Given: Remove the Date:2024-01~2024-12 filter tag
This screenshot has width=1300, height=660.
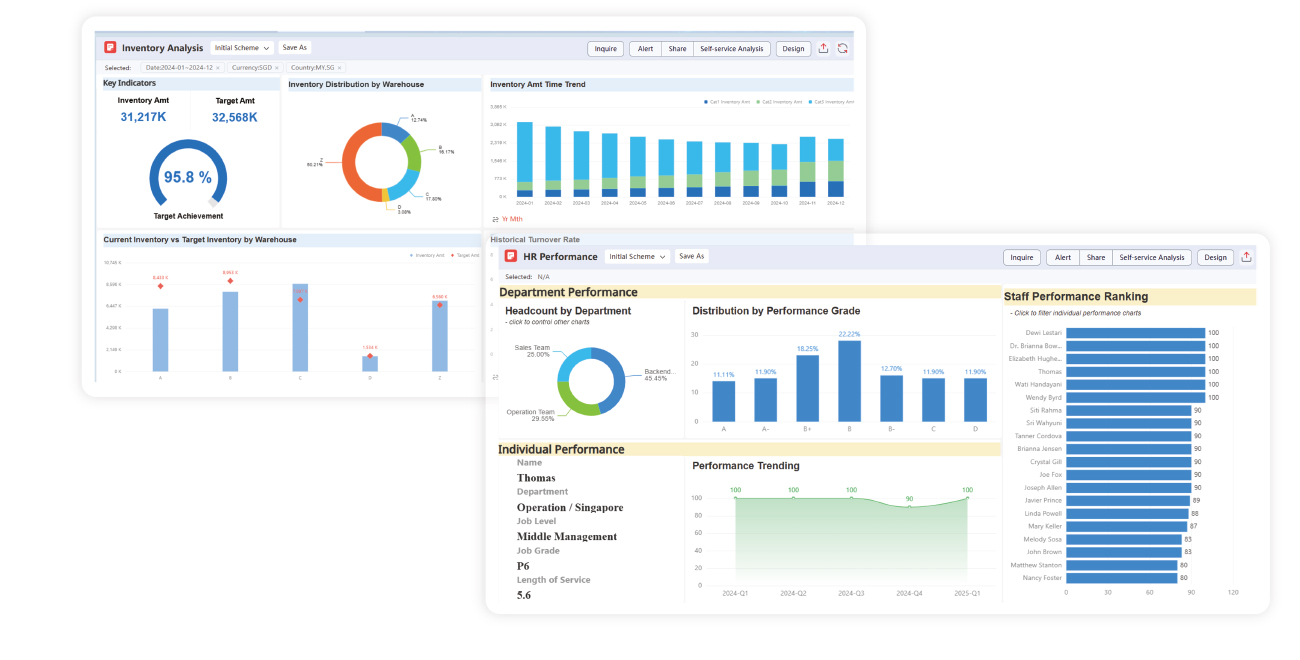Looking at the screenshot, I should pyautogui.click(x=218, y=68).
